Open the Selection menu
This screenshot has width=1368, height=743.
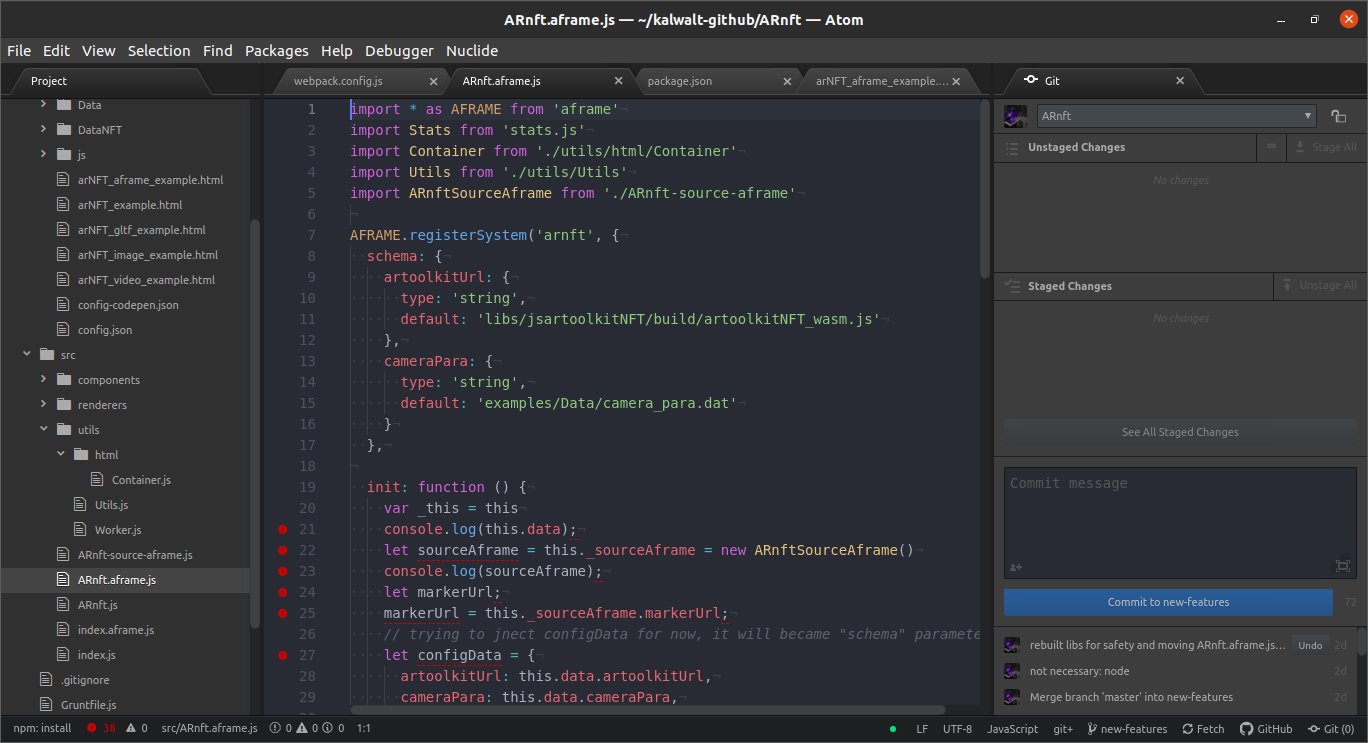click(x=159, y=50)
